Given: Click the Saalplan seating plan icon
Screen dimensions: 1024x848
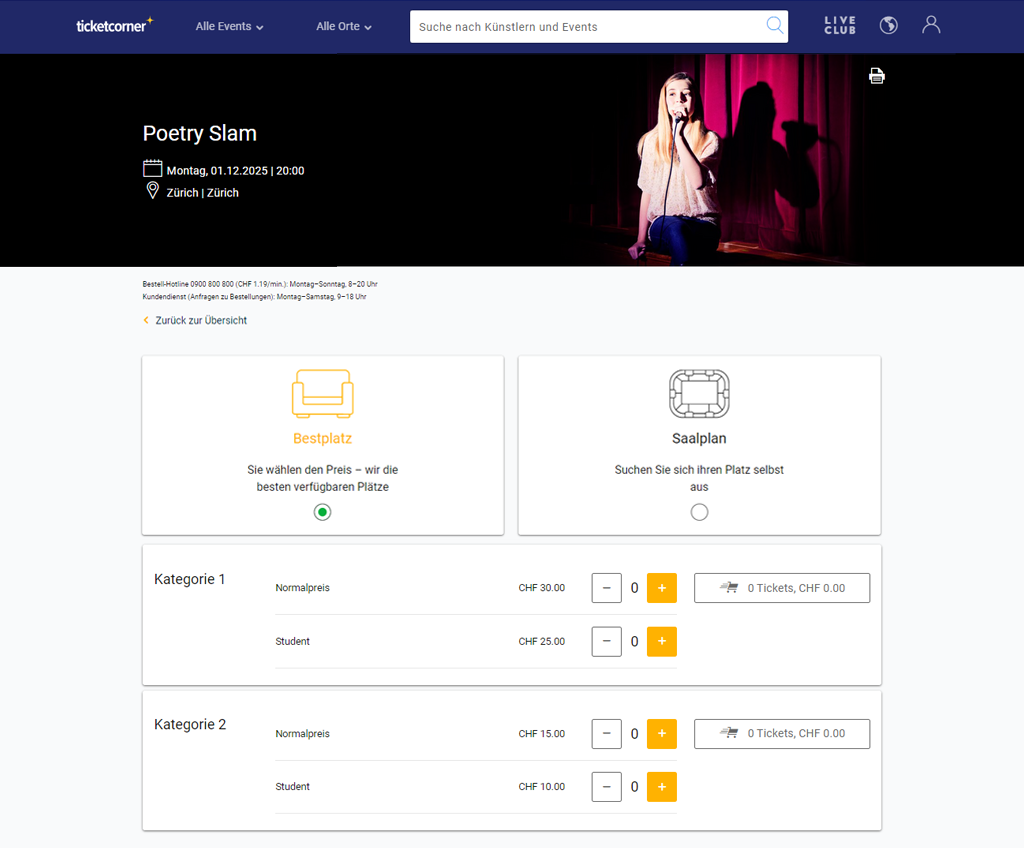Looking at the screenshot, I should (699, 393).
